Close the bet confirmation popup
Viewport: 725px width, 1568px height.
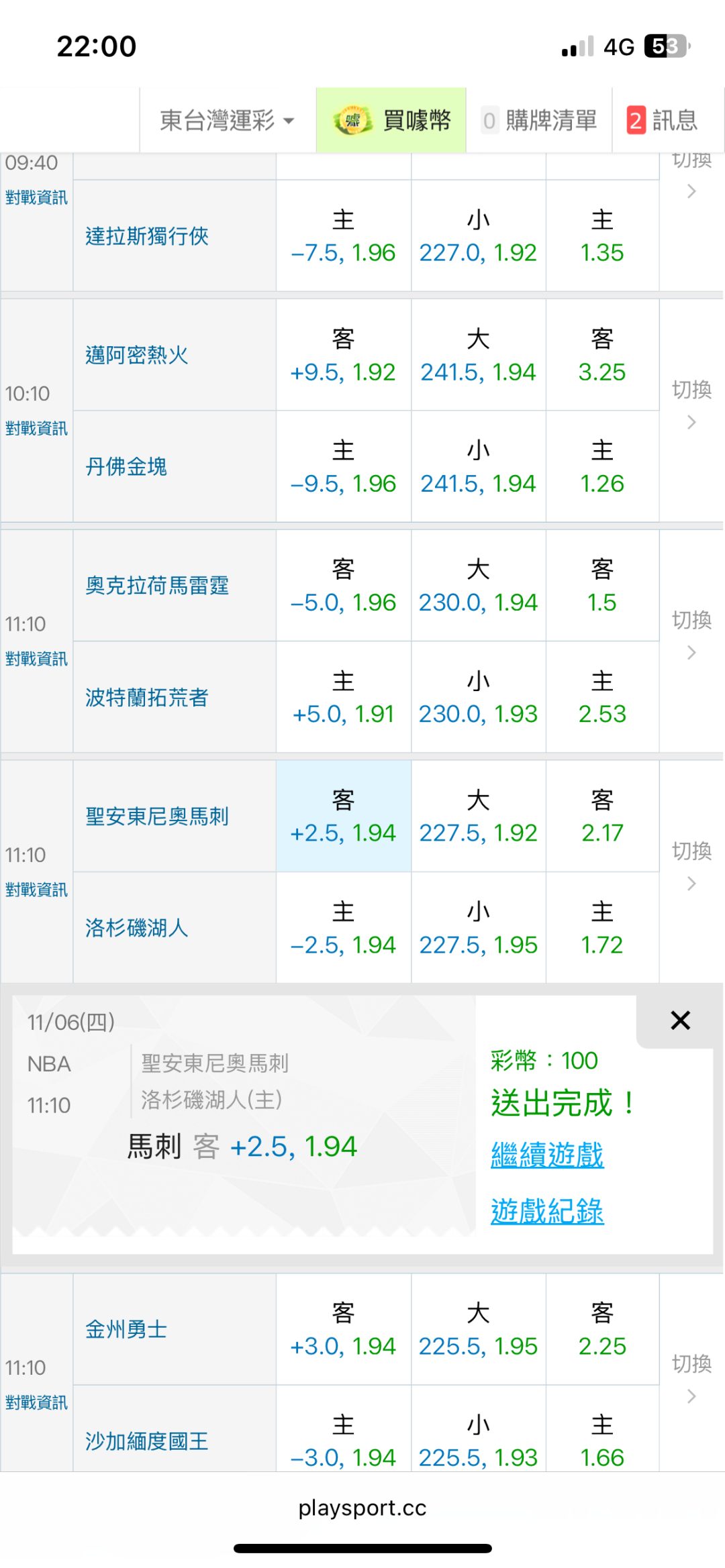680,1021
